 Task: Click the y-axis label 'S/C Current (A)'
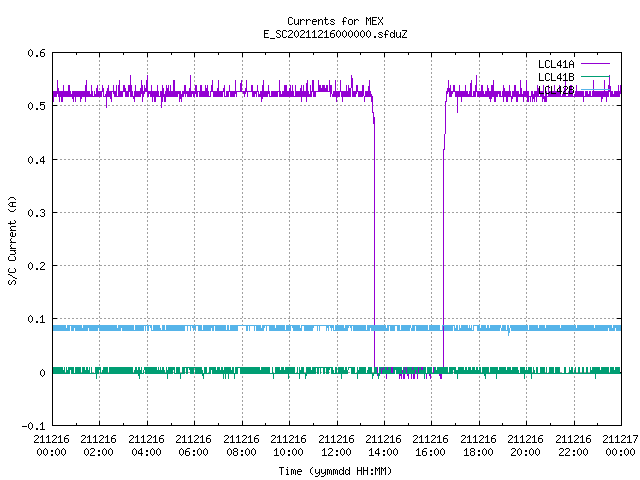tap(13, 240)
